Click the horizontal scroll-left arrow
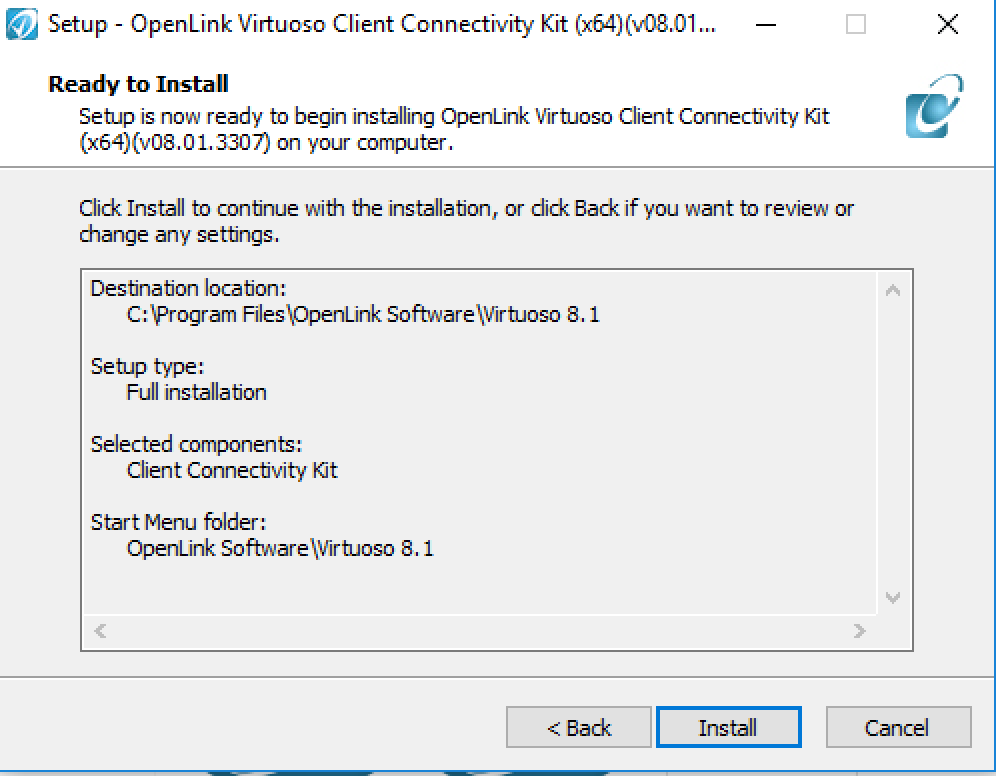This screenshot has height=776, width=996. pyautogui.click(x=100, y=631)
